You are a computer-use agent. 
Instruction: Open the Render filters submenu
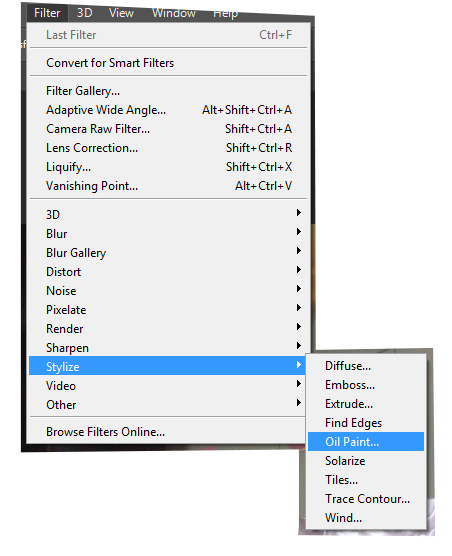167,329
